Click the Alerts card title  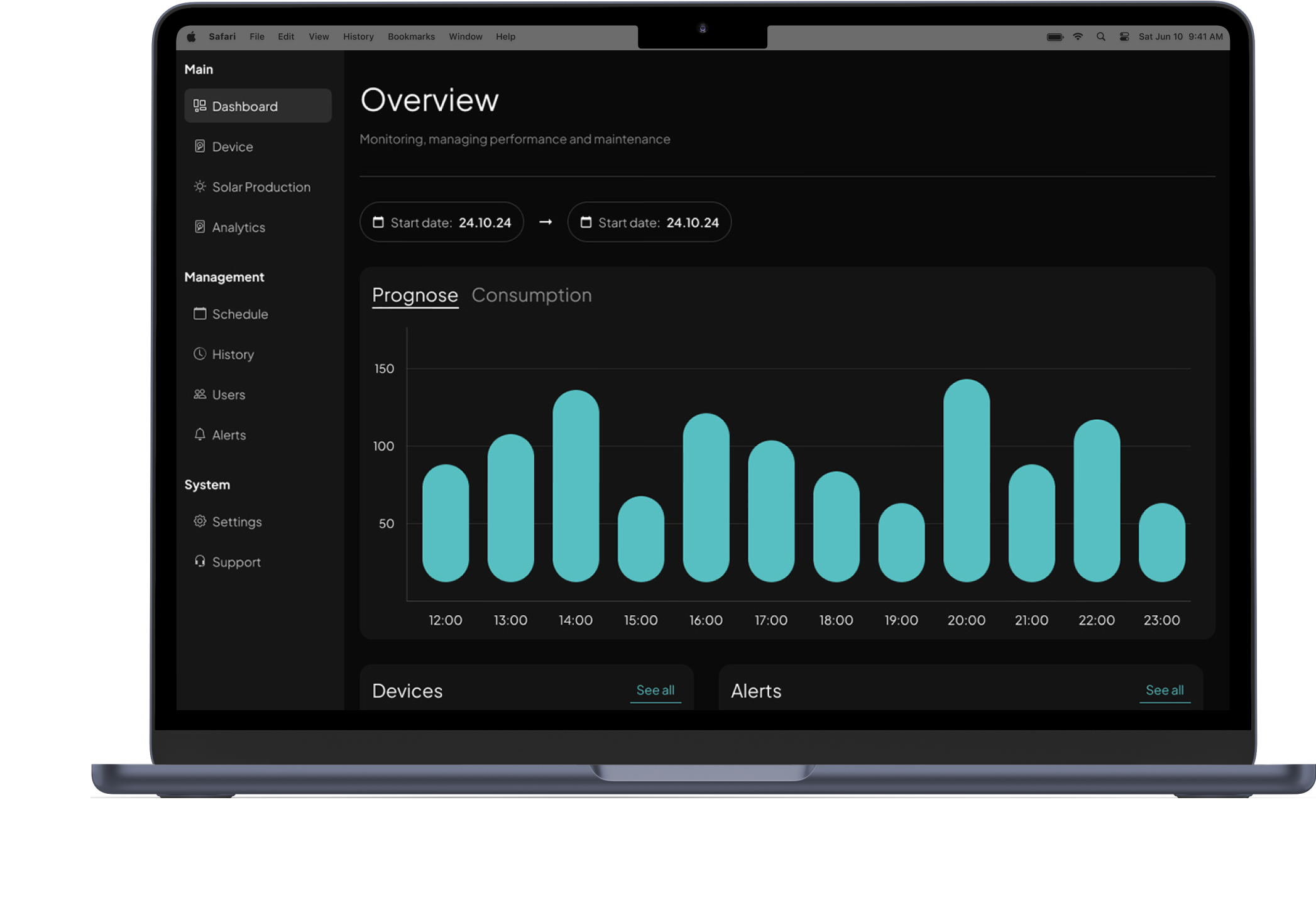click(x=756, y=691)
